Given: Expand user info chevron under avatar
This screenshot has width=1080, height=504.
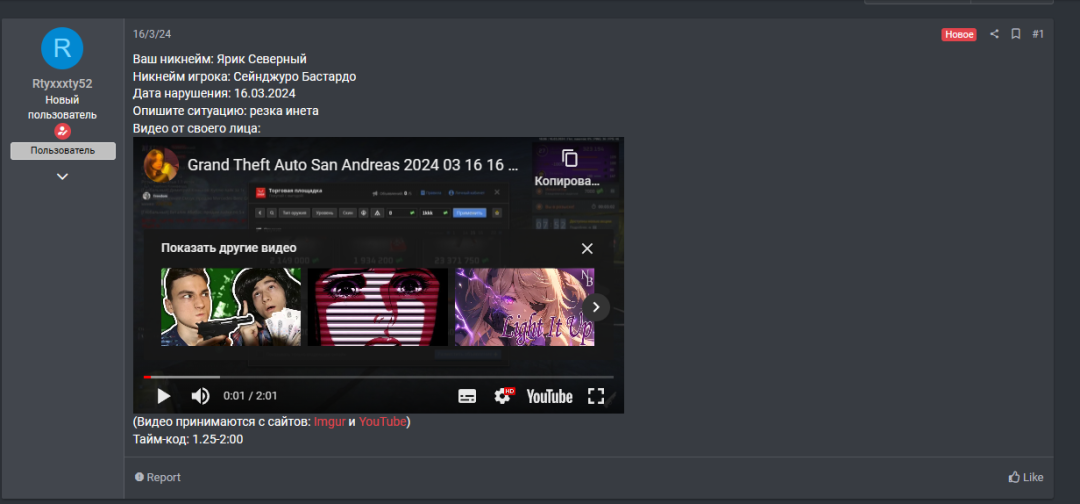Looking at the screenshot, I should point(62,176).
